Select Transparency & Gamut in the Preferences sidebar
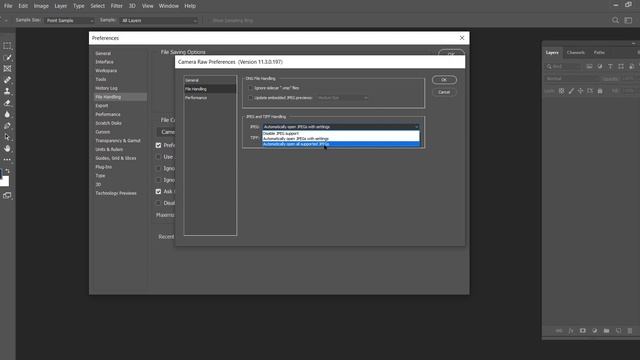The height and width of the screenshot is (360, 640). pos(118,141)
